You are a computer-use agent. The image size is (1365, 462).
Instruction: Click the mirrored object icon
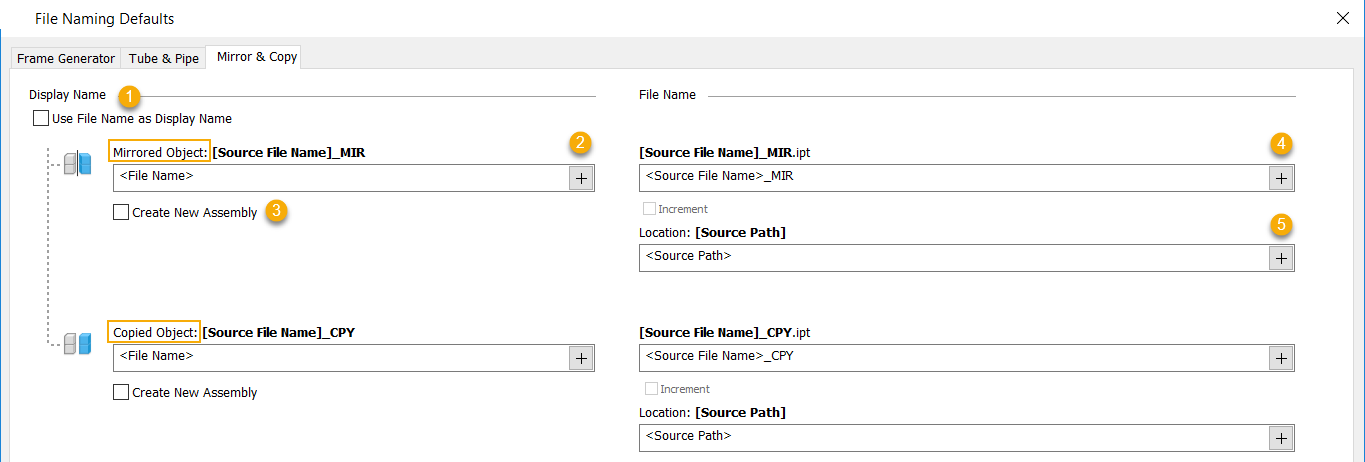78,164
